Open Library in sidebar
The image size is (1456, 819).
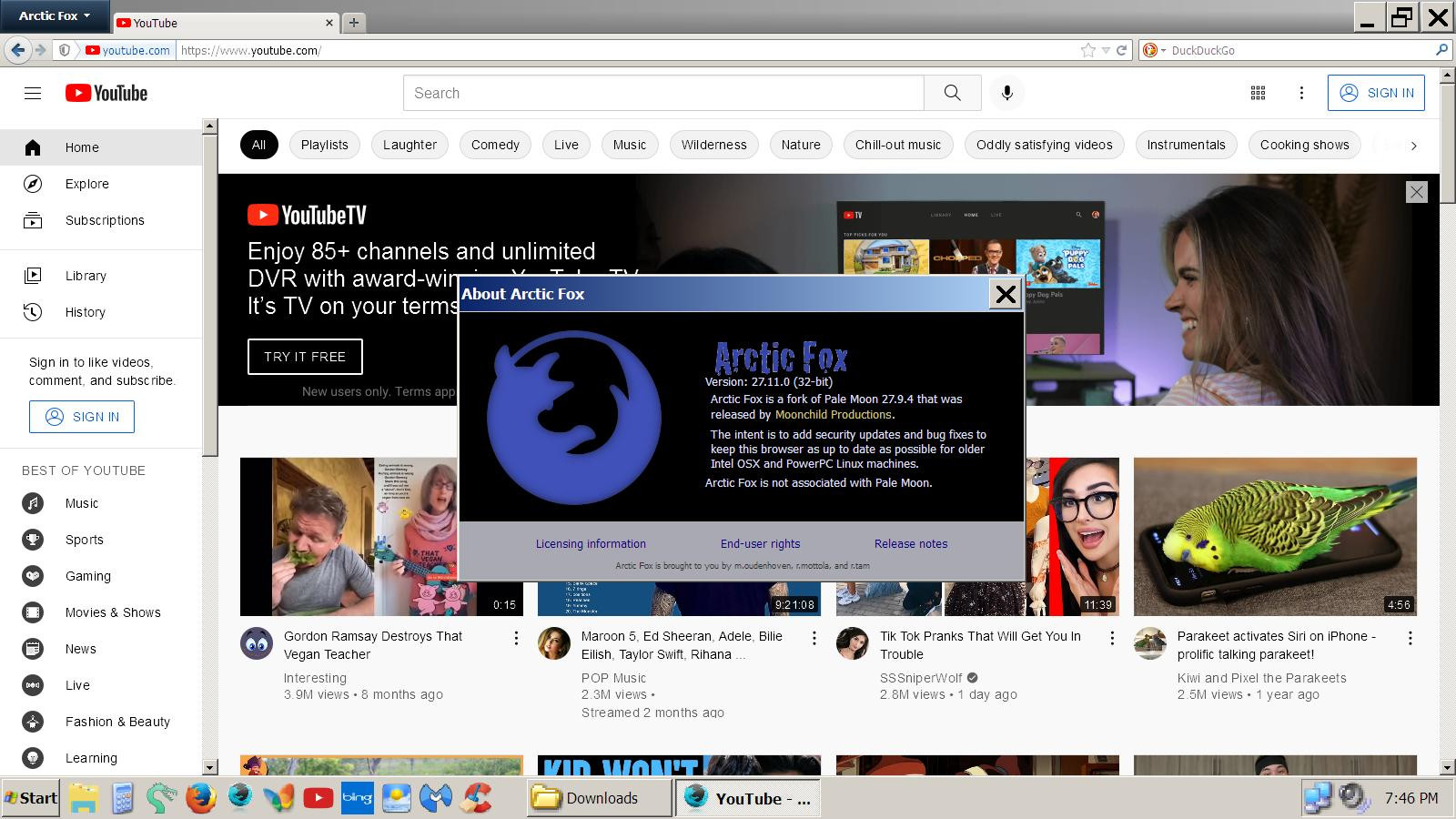pos(101,276)
